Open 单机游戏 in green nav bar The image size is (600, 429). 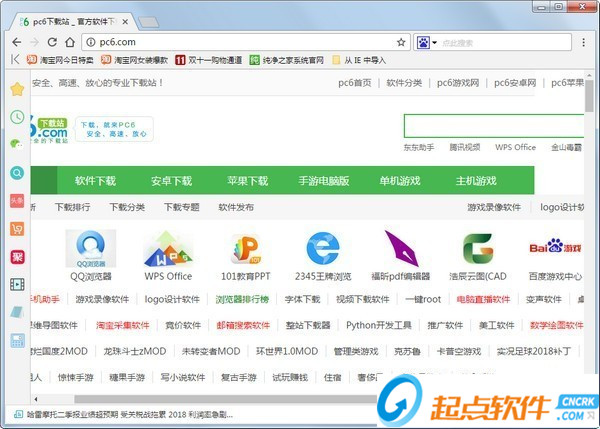tap(400, 180)
